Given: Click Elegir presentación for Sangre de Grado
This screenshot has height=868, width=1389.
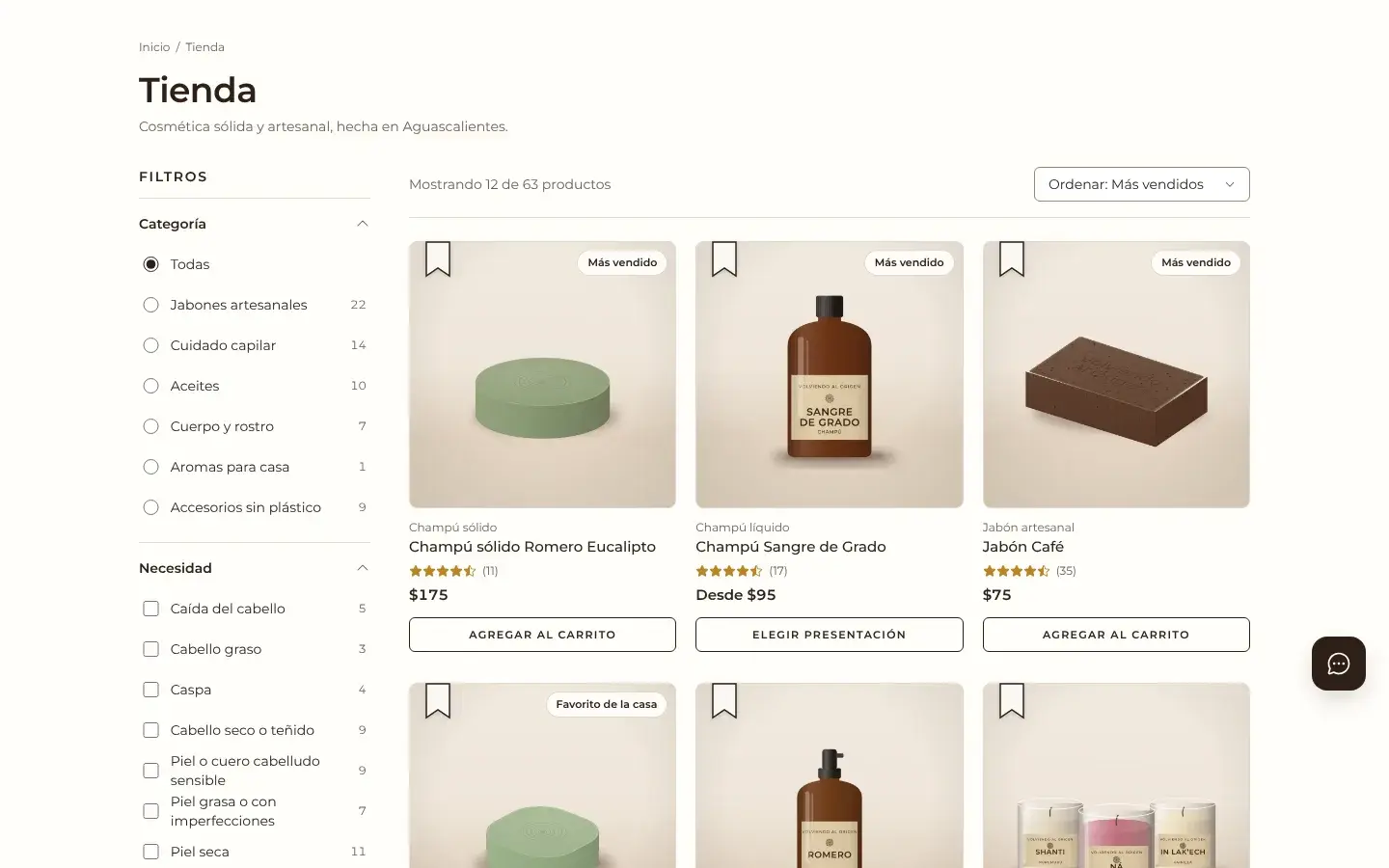Looking at the screenshot, I should (x=829, y=635).
